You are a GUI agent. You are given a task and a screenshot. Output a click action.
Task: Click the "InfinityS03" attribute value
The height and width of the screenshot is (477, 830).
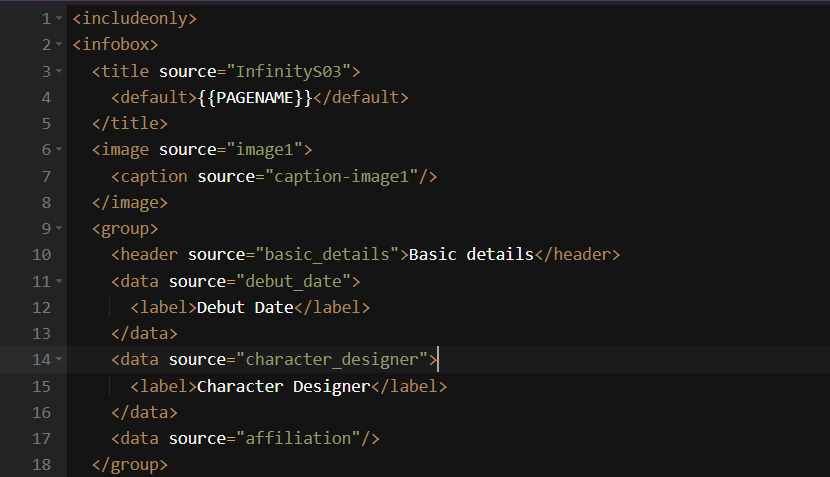288,71
